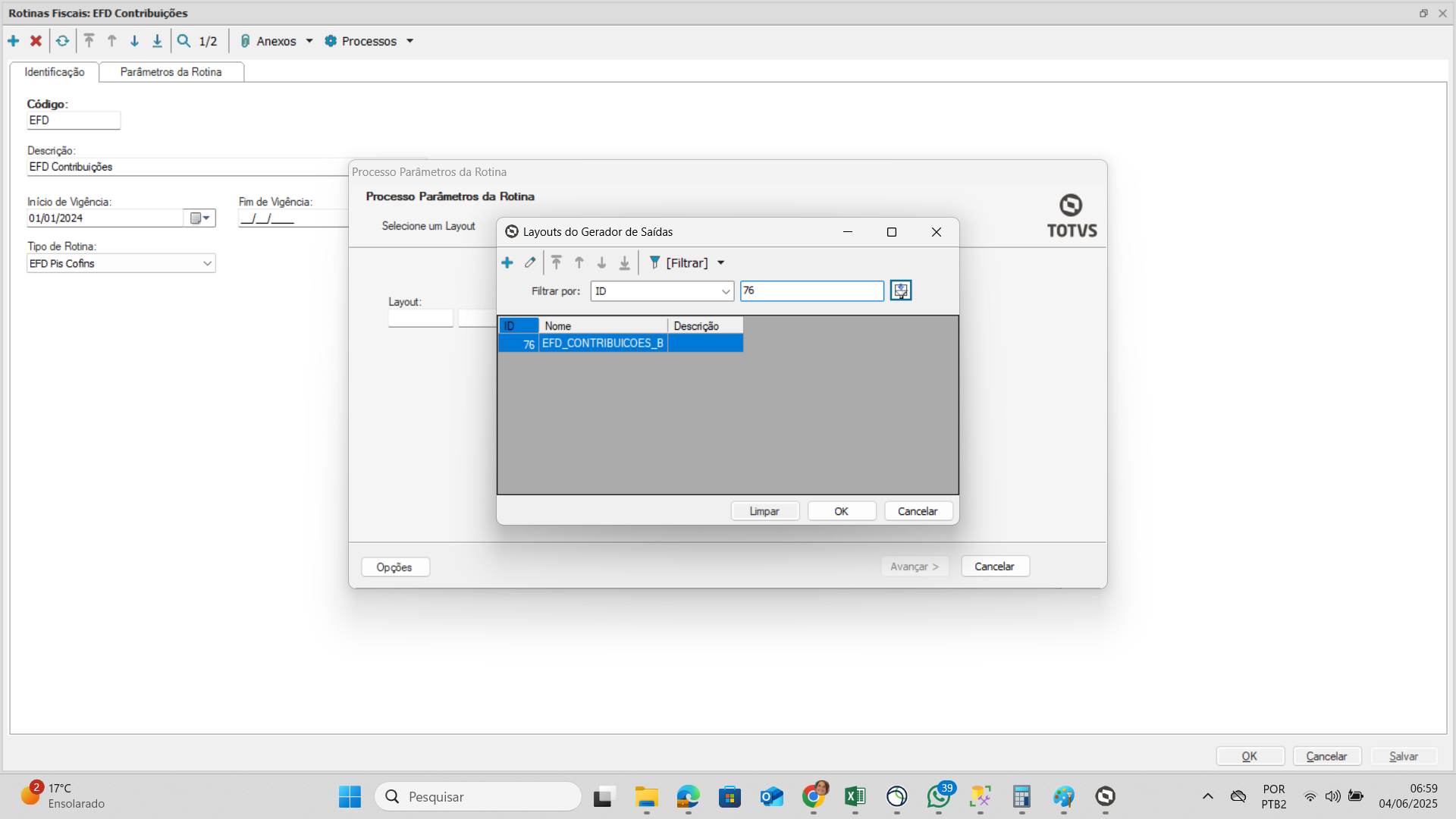Expand the Processos menu arrow
This screenshot has width=1456, height=819.
click(410, 41)
